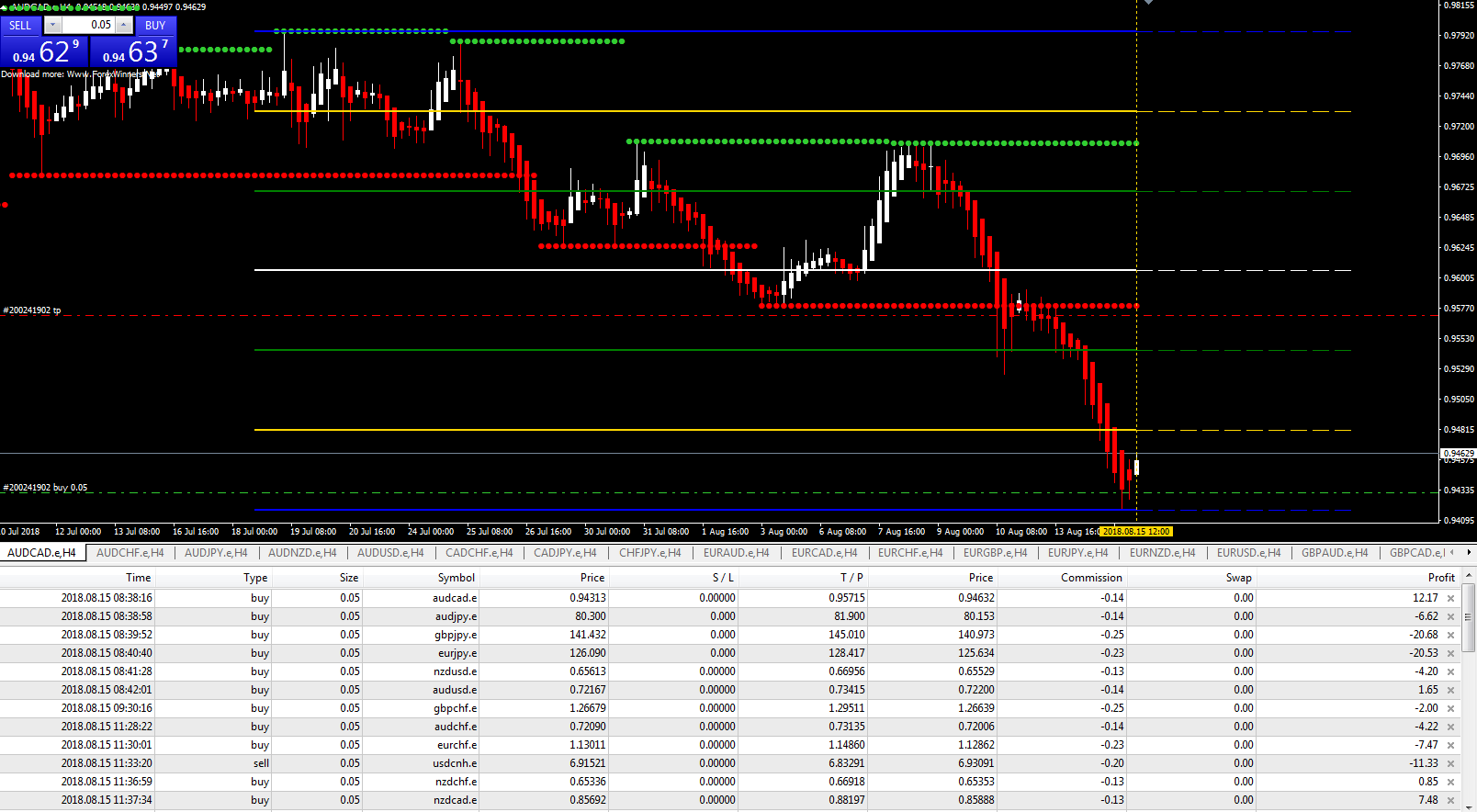Select the 'usdcnh.e' symbol cell
The width and height of the screenshot is (1477, 812).
tap(455, 763)
